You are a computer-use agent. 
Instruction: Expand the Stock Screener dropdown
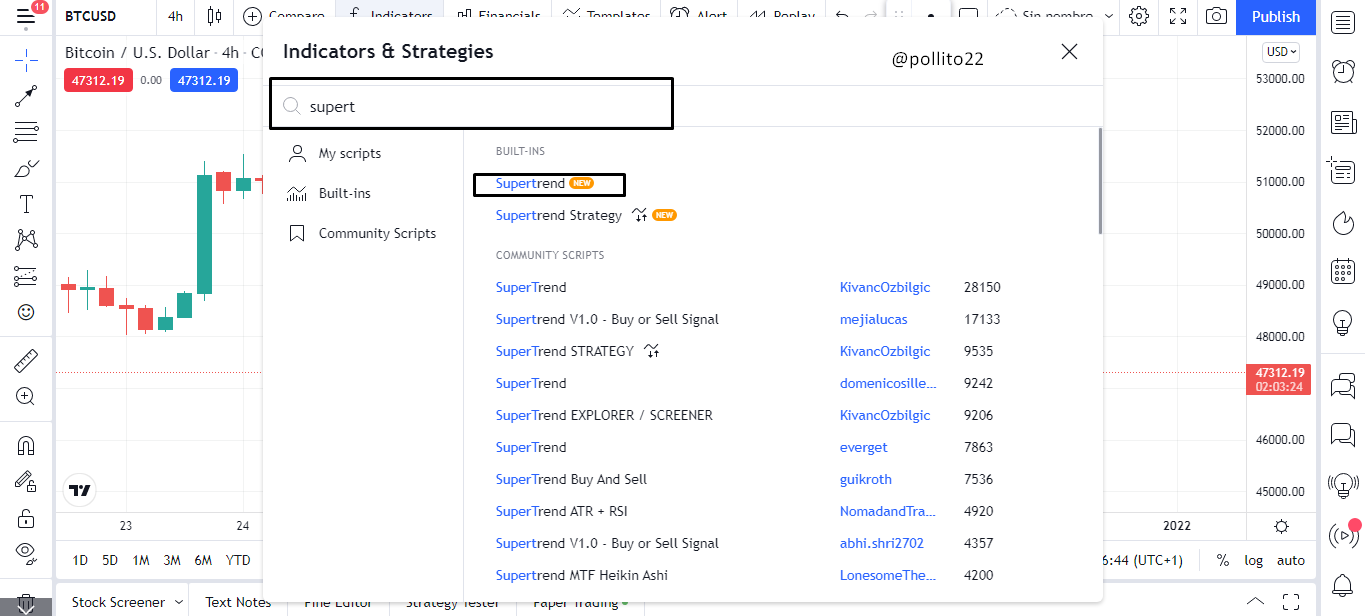click(179, 602)
